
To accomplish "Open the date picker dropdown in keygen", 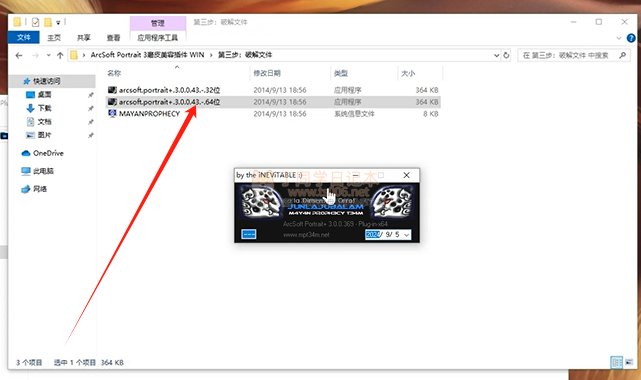I will pos(406,235).
